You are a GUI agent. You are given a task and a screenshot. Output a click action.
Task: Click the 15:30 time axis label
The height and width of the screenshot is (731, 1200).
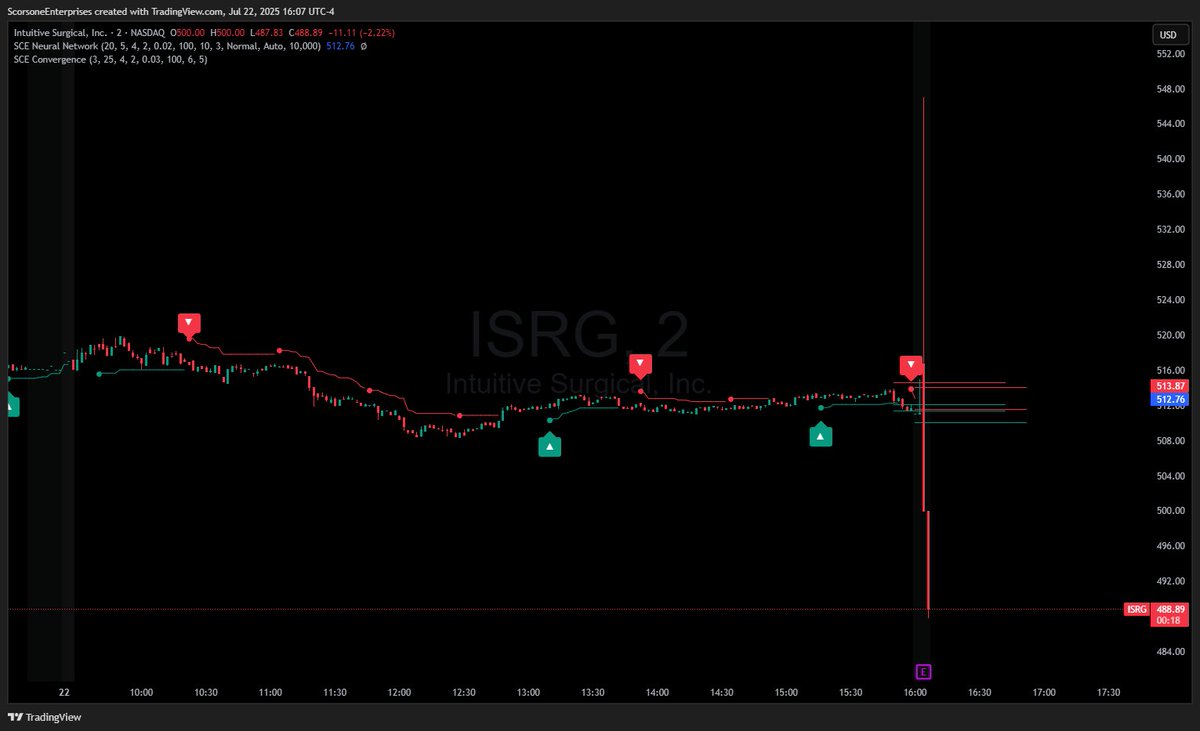(x=851, y=692)
